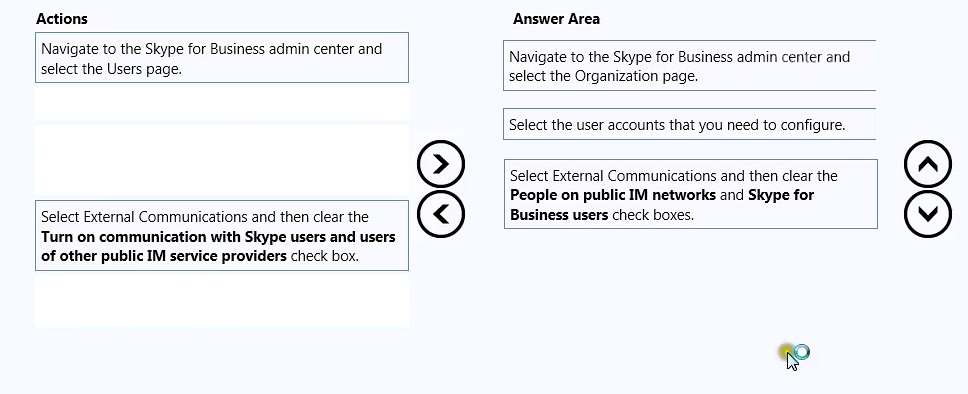The width and height of the screenshot is (968, 394).
Task: Click the empty slot directly below the Users page action
Action: click(x=222, y=104)
